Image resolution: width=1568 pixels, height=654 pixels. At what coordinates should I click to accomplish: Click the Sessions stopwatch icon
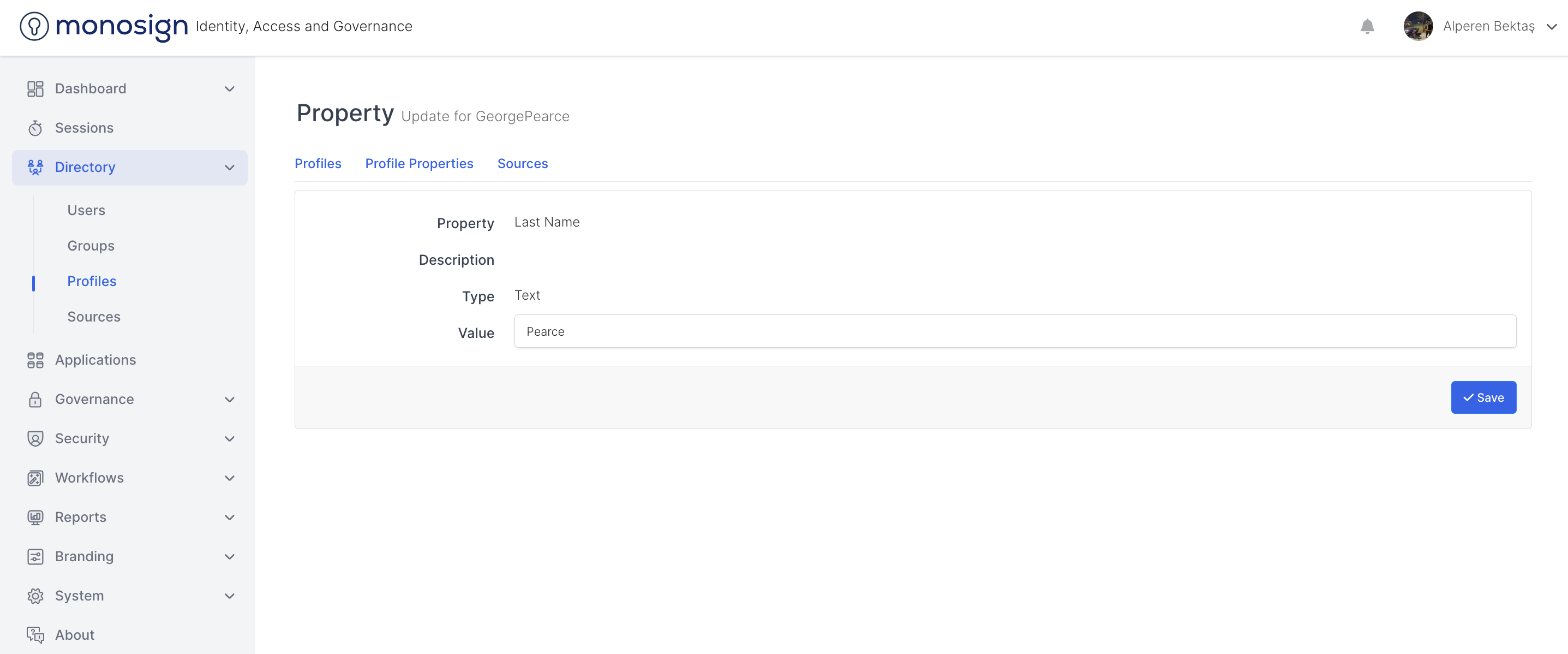(35, 128)
